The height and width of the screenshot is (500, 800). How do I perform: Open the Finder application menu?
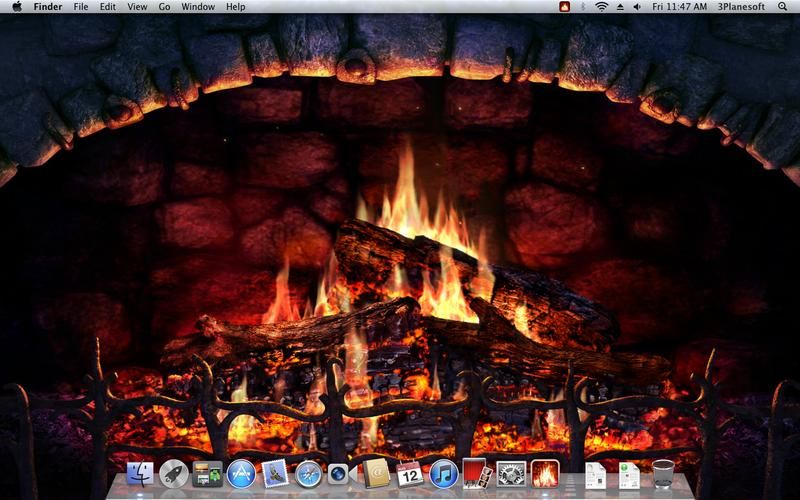[47, 7]
